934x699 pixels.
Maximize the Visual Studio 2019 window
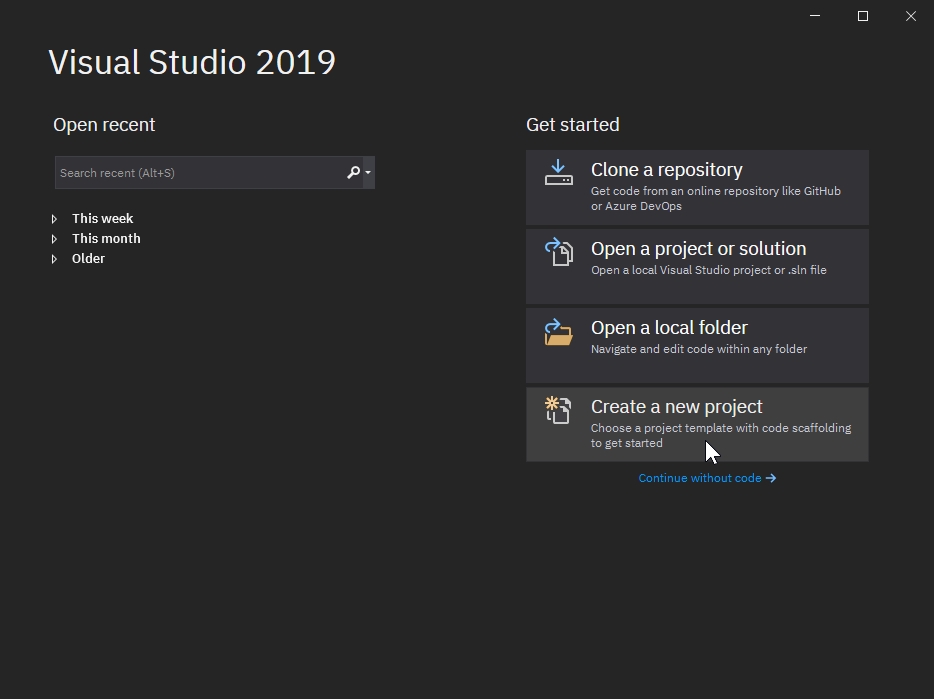tap(863, 16)
